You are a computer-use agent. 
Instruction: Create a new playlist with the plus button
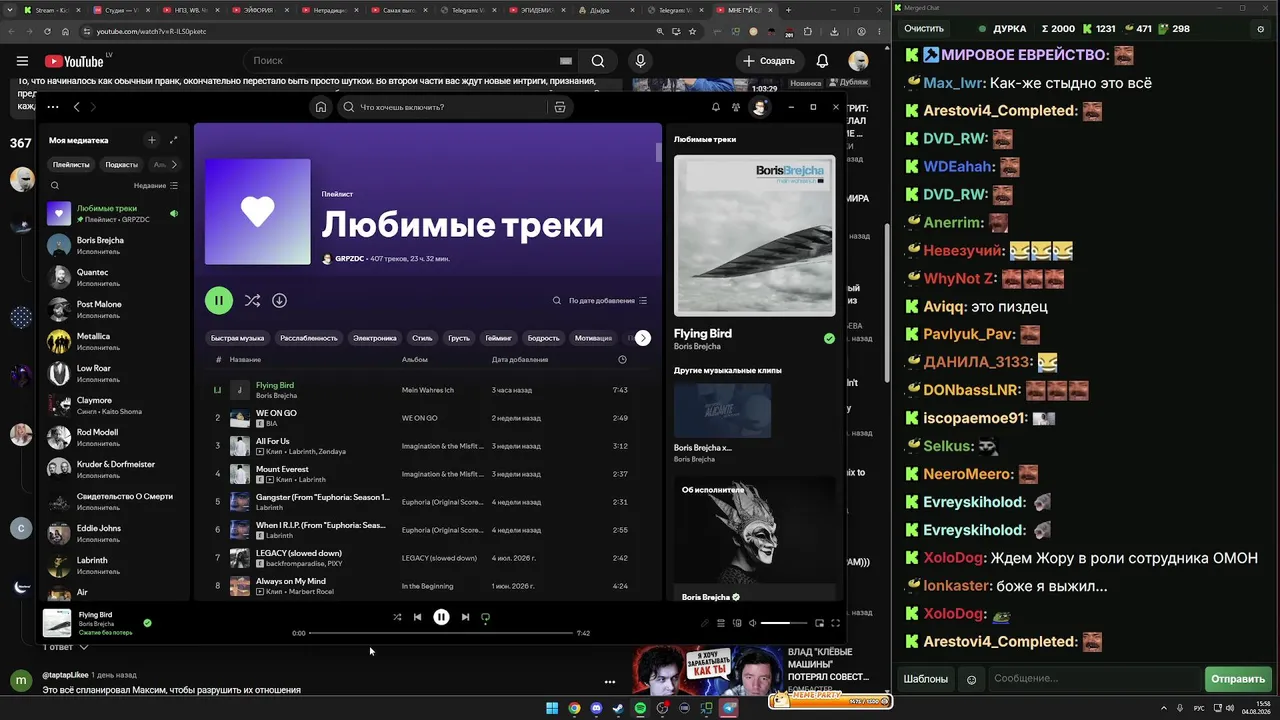click(151, 140)
